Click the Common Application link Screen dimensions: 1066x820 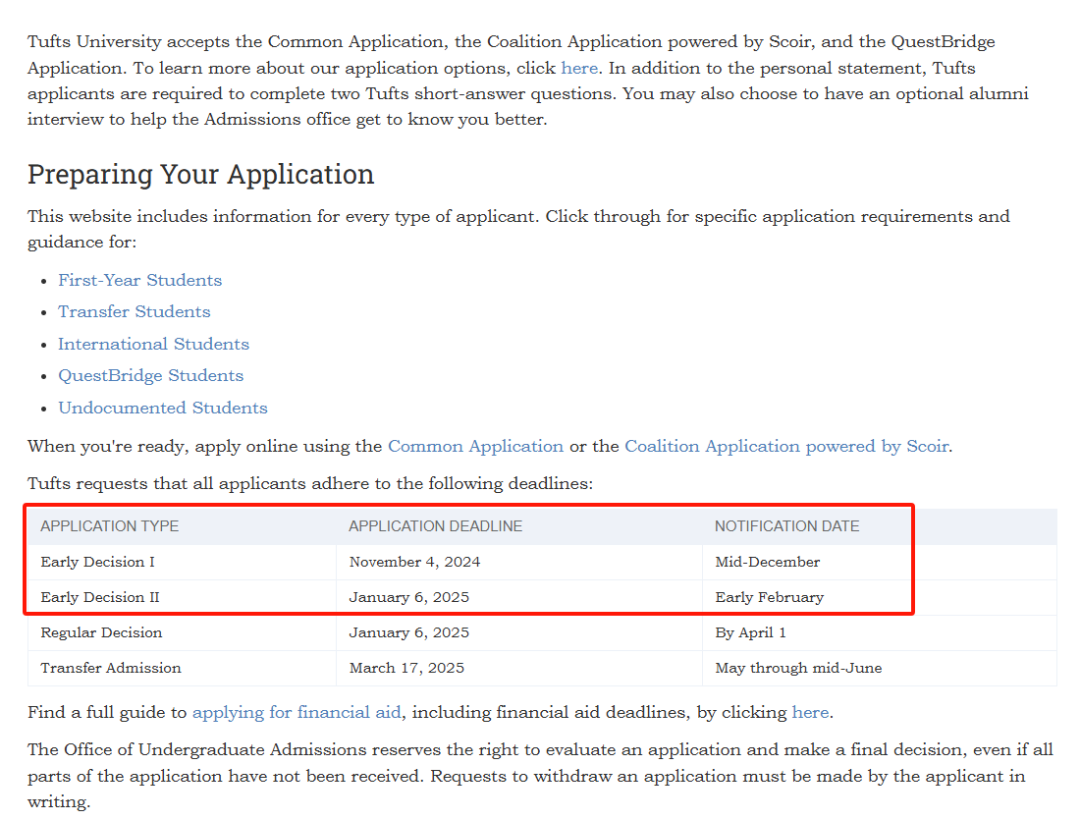(x=476, y=446)
